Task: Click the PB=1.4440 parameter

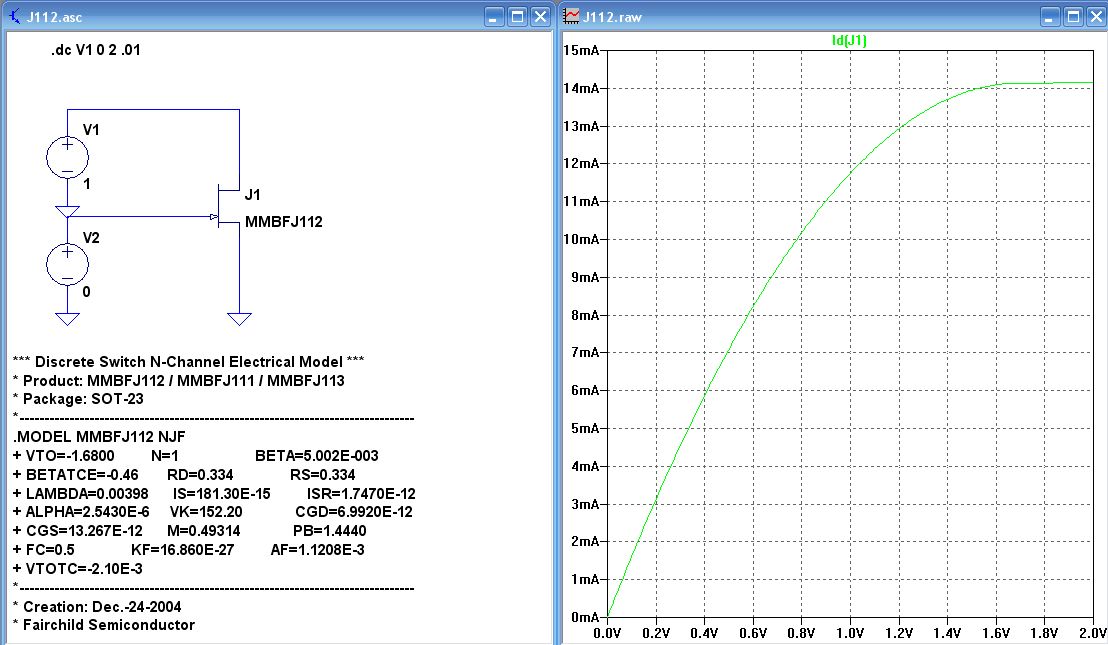Action: 329,531
